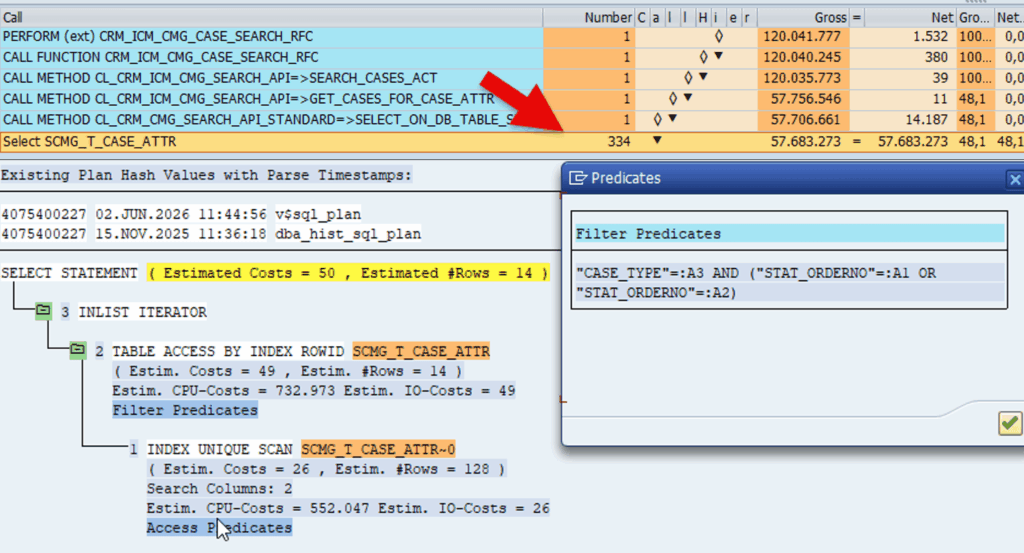Click Net value 14.187
Viewport: 1024px width, 553px height.
926,120
